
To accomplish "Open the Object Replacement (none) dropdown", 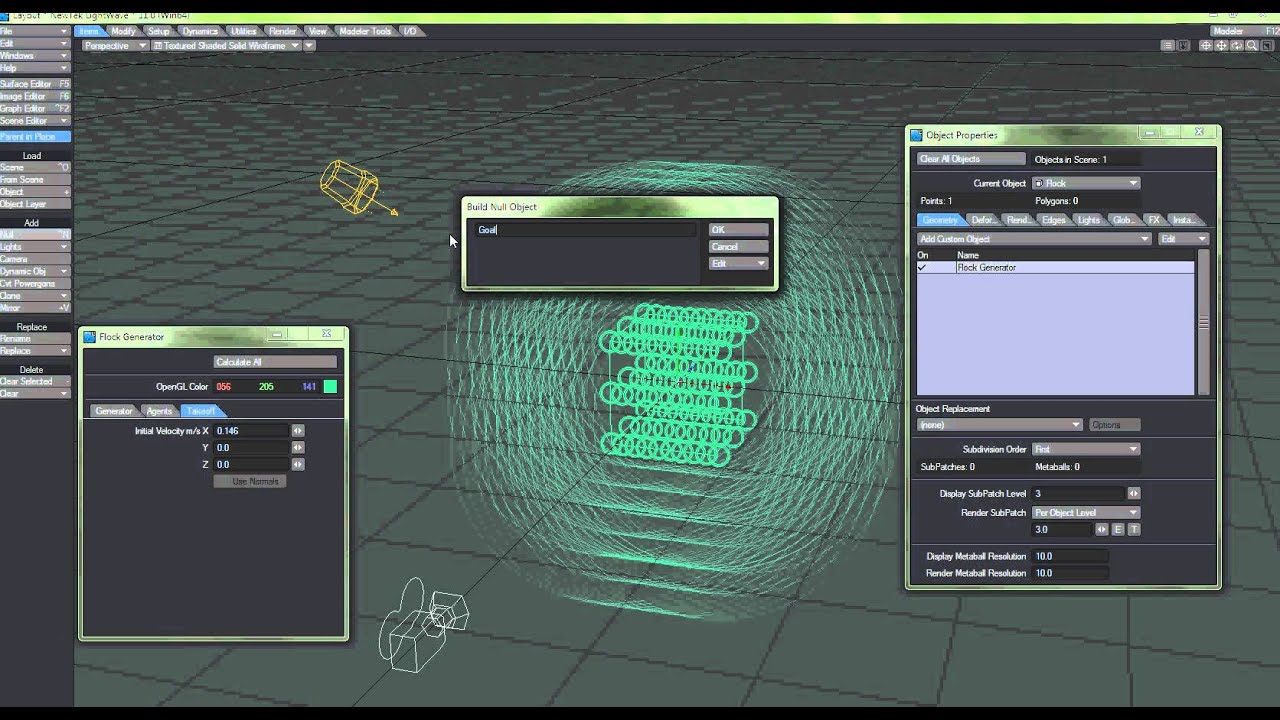I will pos(999,425).
